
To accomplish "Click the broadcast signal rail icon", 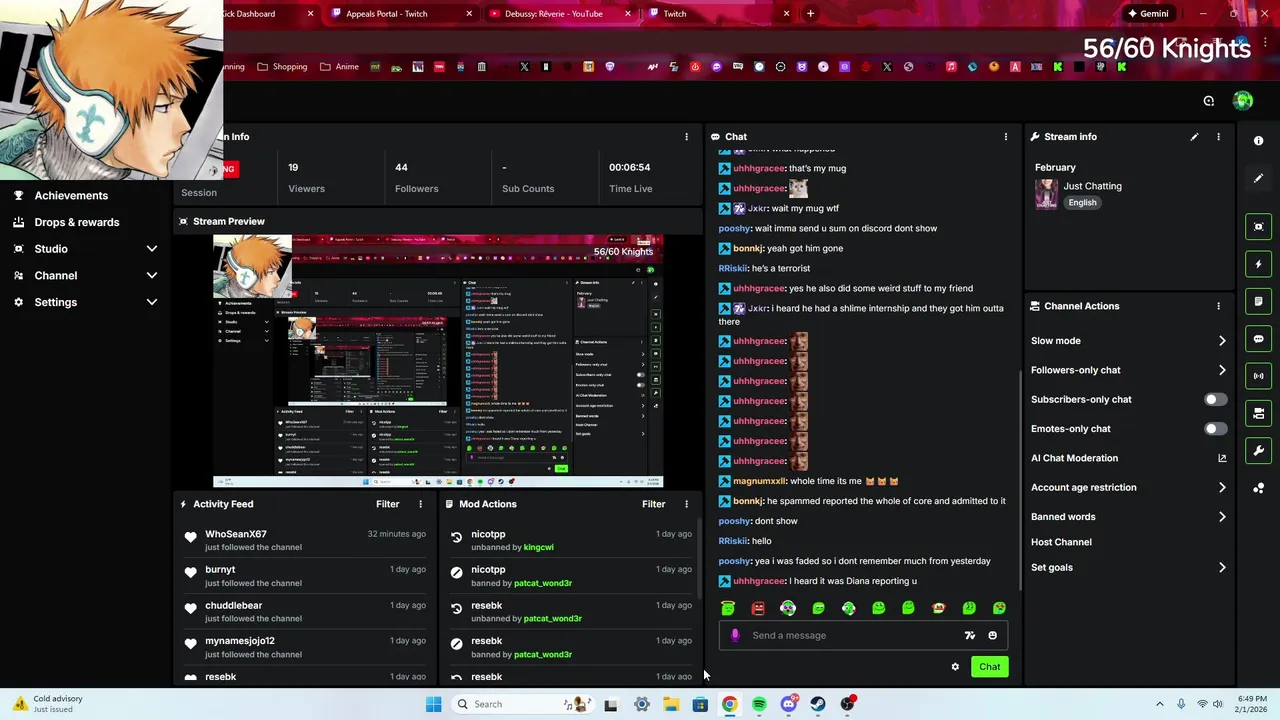I will 1258,376.
